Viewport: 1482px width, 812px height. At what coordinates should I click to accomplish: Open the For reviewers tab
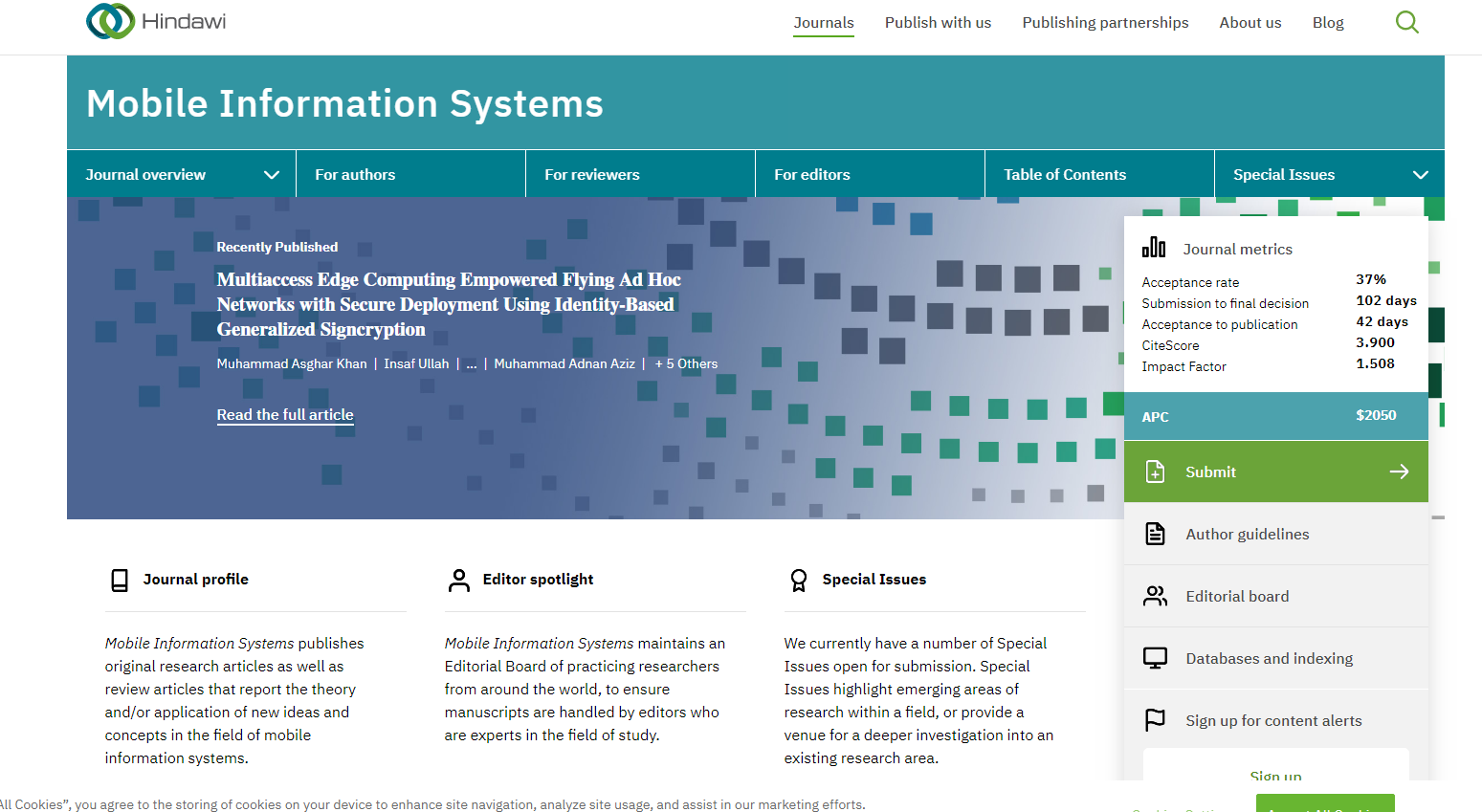(641, 174)
